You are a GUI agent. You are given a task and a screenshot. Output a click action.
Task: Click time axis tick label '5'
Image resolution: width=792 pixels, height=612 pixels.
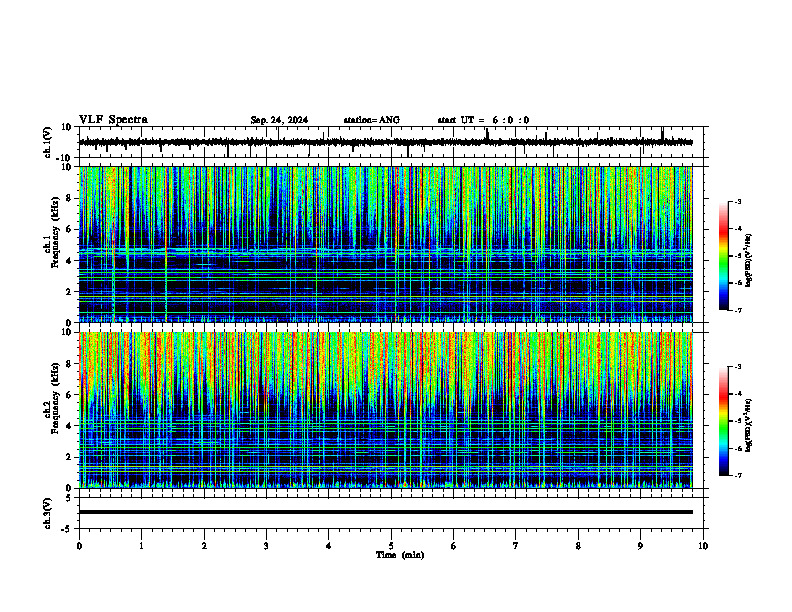click(391, 546)
